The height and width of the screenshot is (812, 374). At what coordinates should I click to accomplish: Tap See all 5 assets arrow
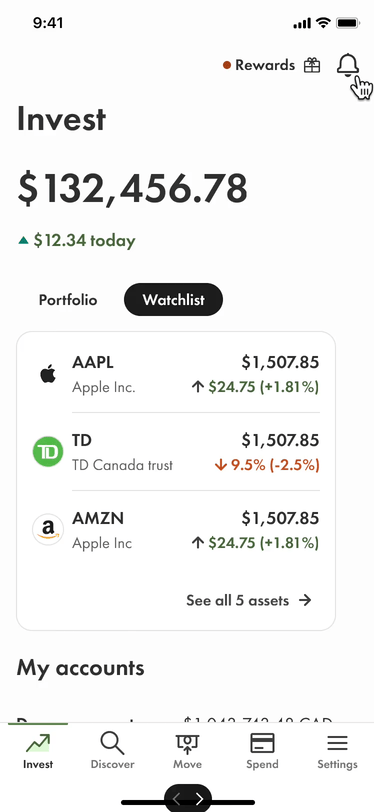point(306,600)
